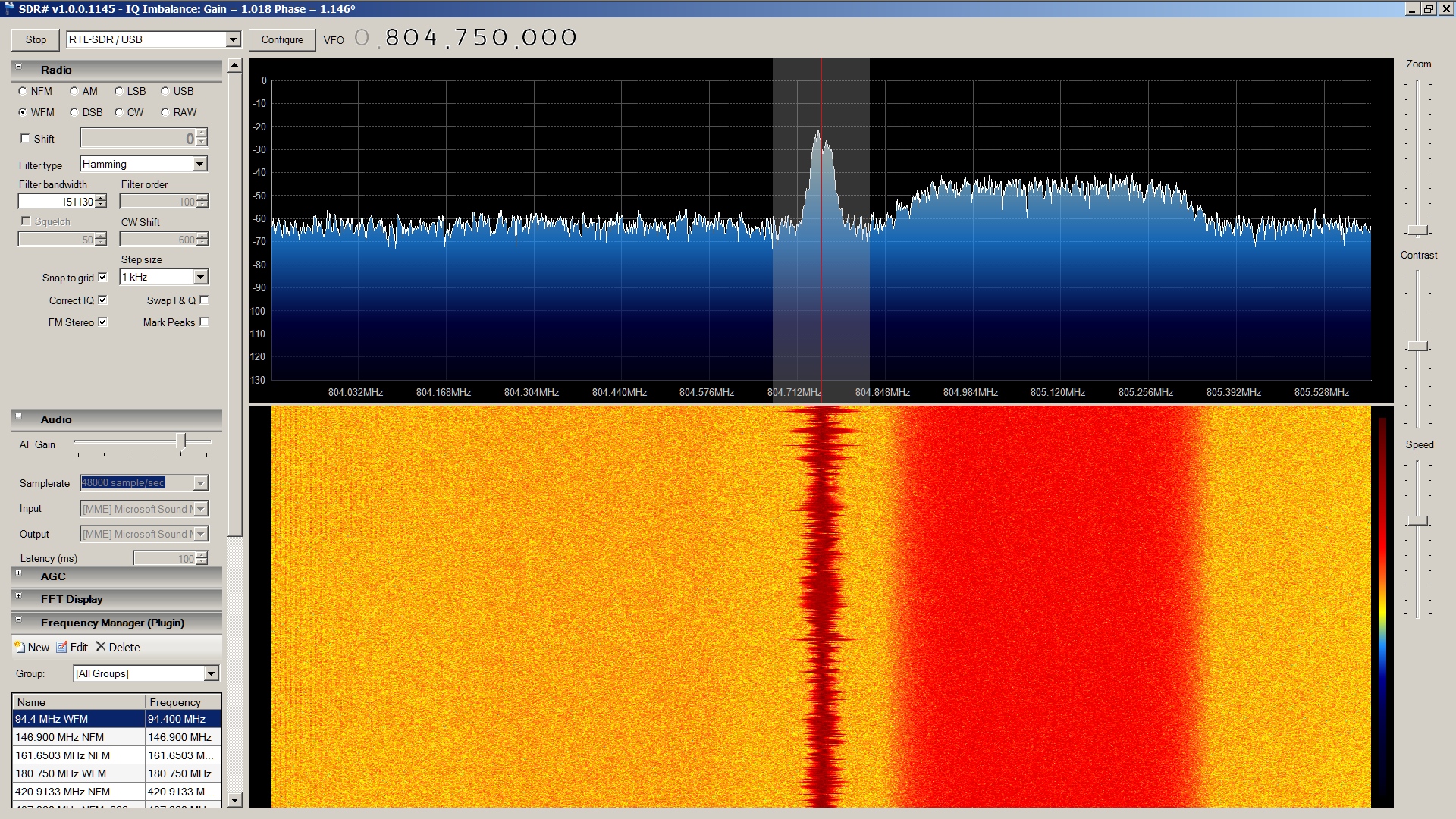Click the SDR# title bar app icon
Image resolution: width=1456 pixels, height=819 pixels.
[x=8, y=8]
